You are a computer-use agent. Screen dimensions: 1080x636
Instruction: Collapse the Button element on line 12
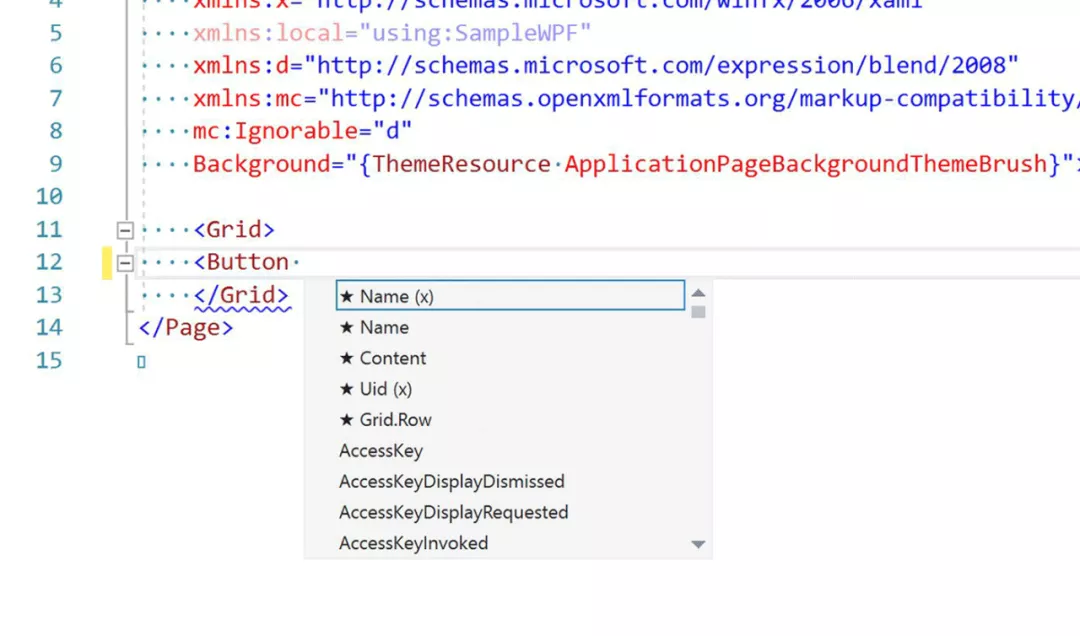tap(125, 263)
